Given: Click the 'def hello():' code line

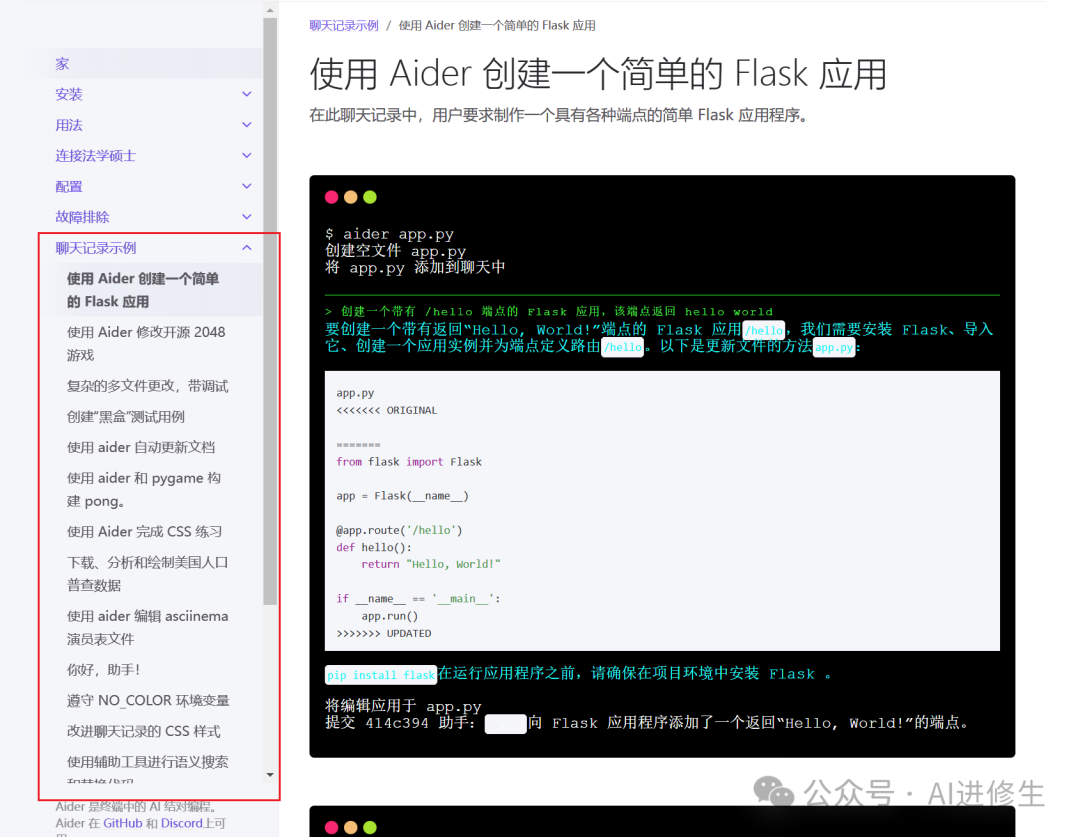Looking at the screenshot, I should 374,547.
